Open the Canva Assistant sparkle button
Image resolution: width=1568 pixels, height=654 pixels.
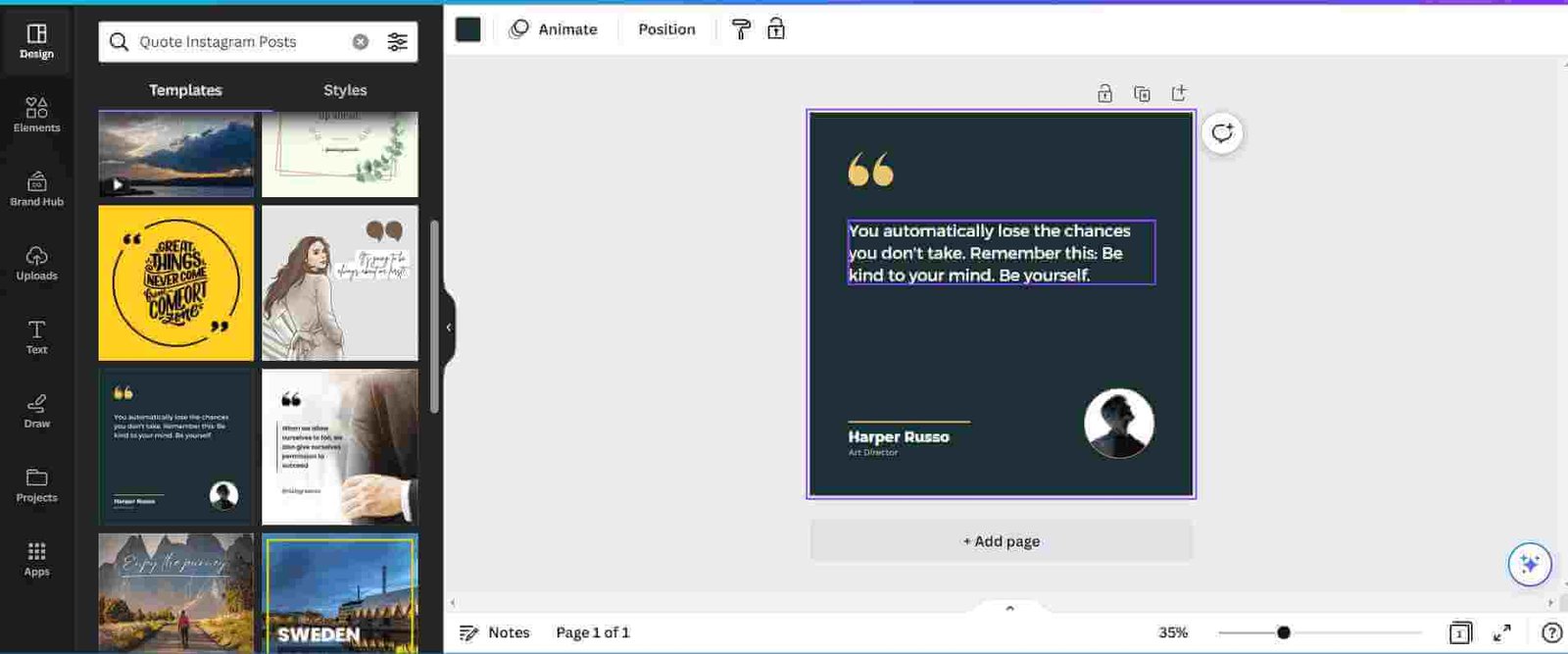(x=1529, y=564)
